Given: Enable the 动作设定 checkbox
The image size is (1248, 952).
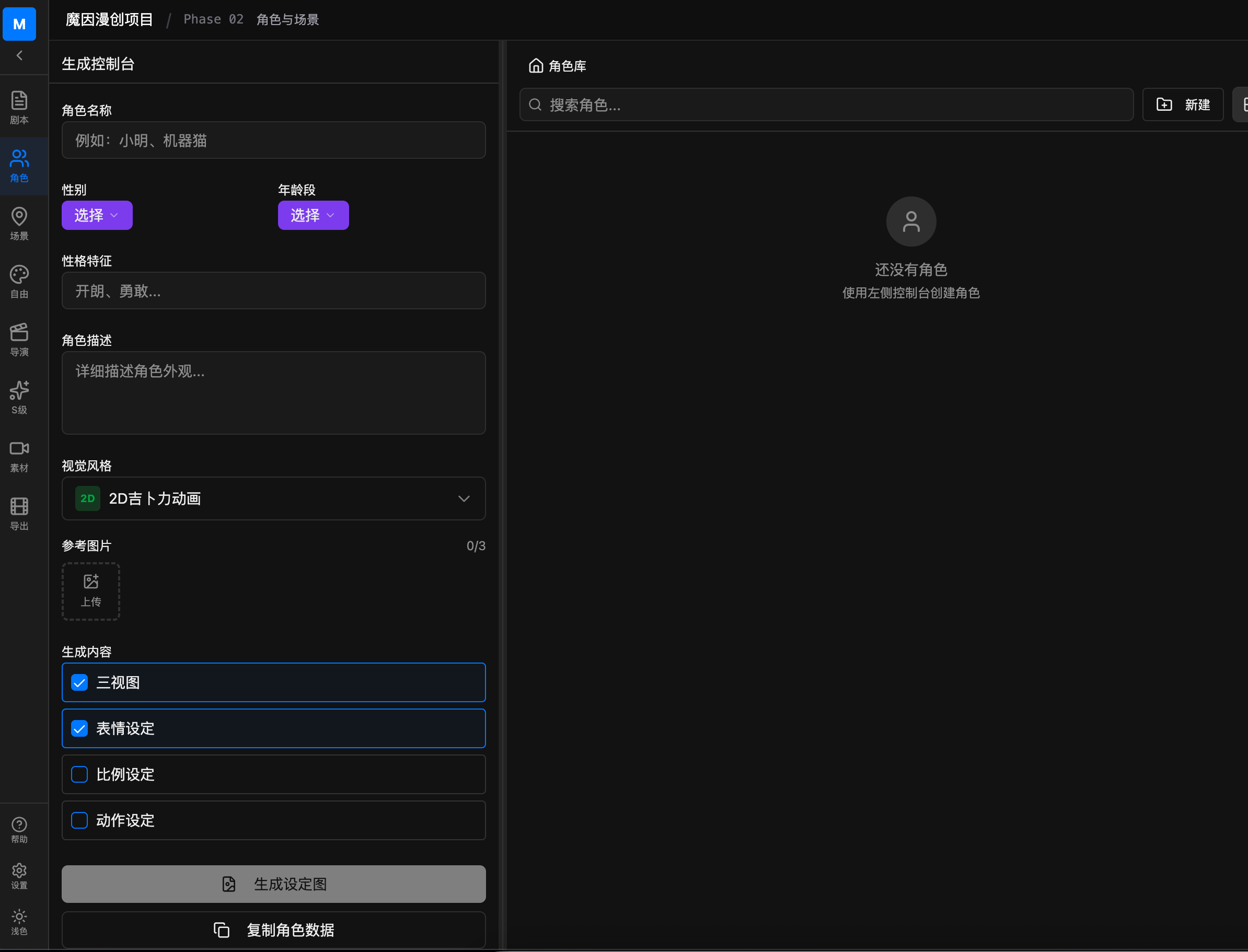Looking at the screenshot, I should (x=79, y=820).
